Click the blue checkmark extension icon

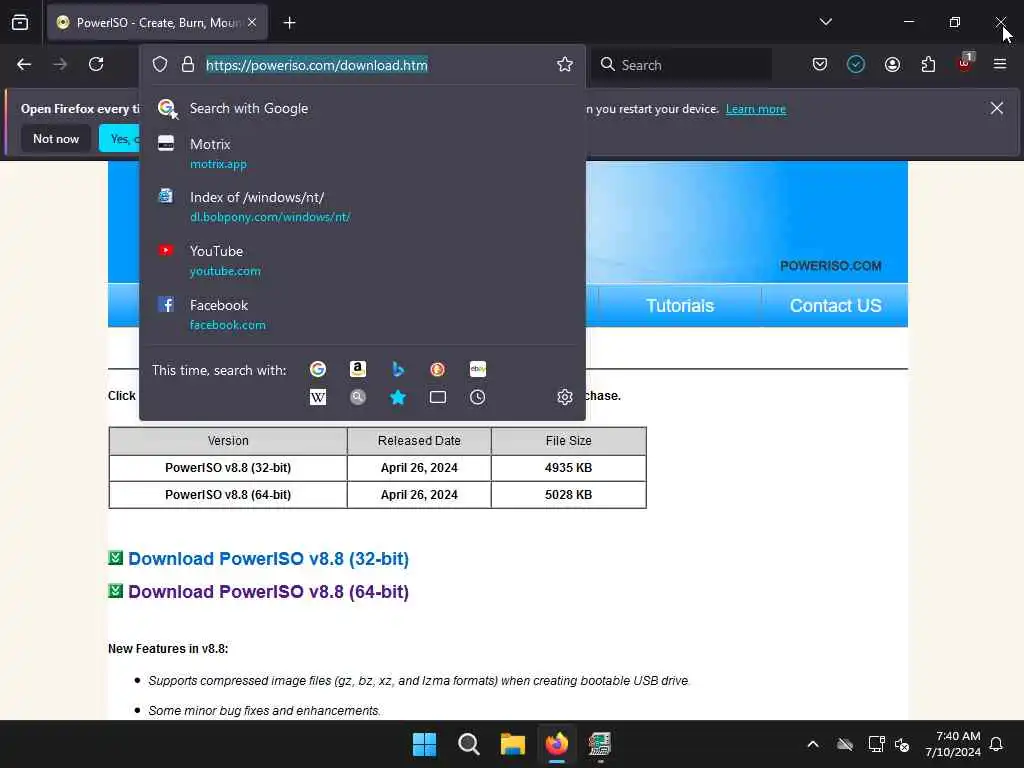point(856,64)
